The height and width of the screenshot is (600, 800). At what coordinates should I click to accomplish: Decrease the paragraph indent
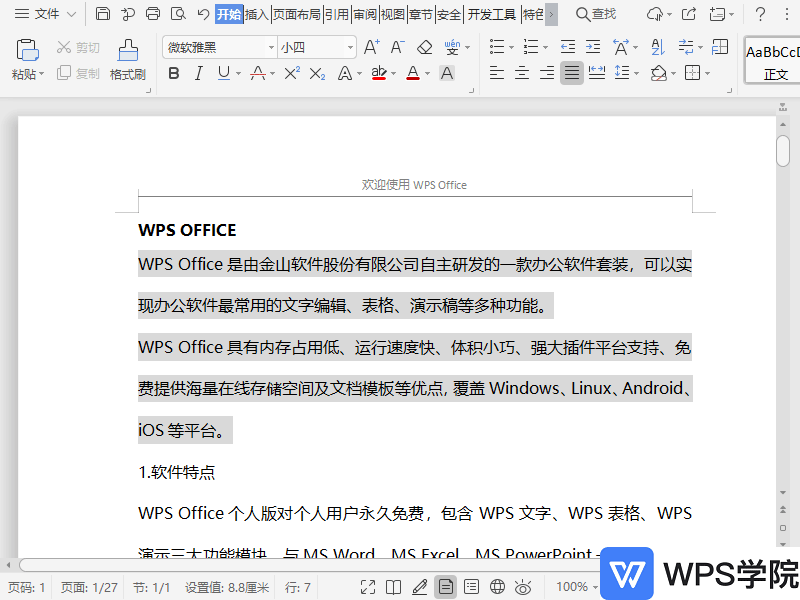567,47
